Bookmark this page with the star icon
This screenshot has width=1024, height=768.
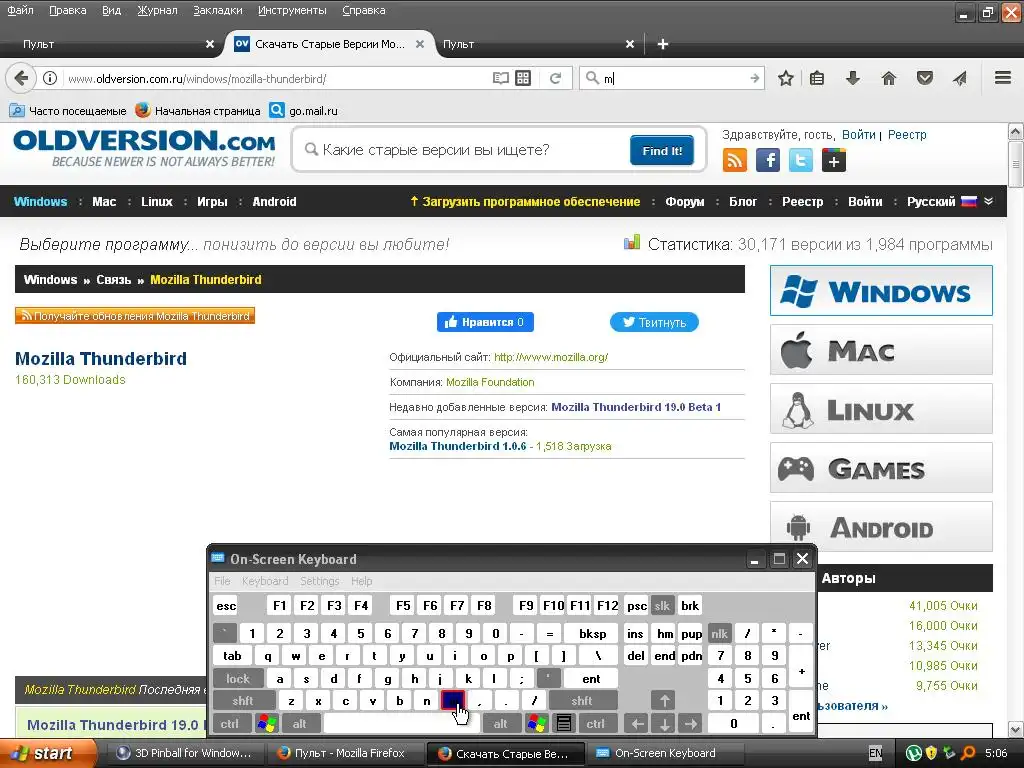[x=786, y=78]
